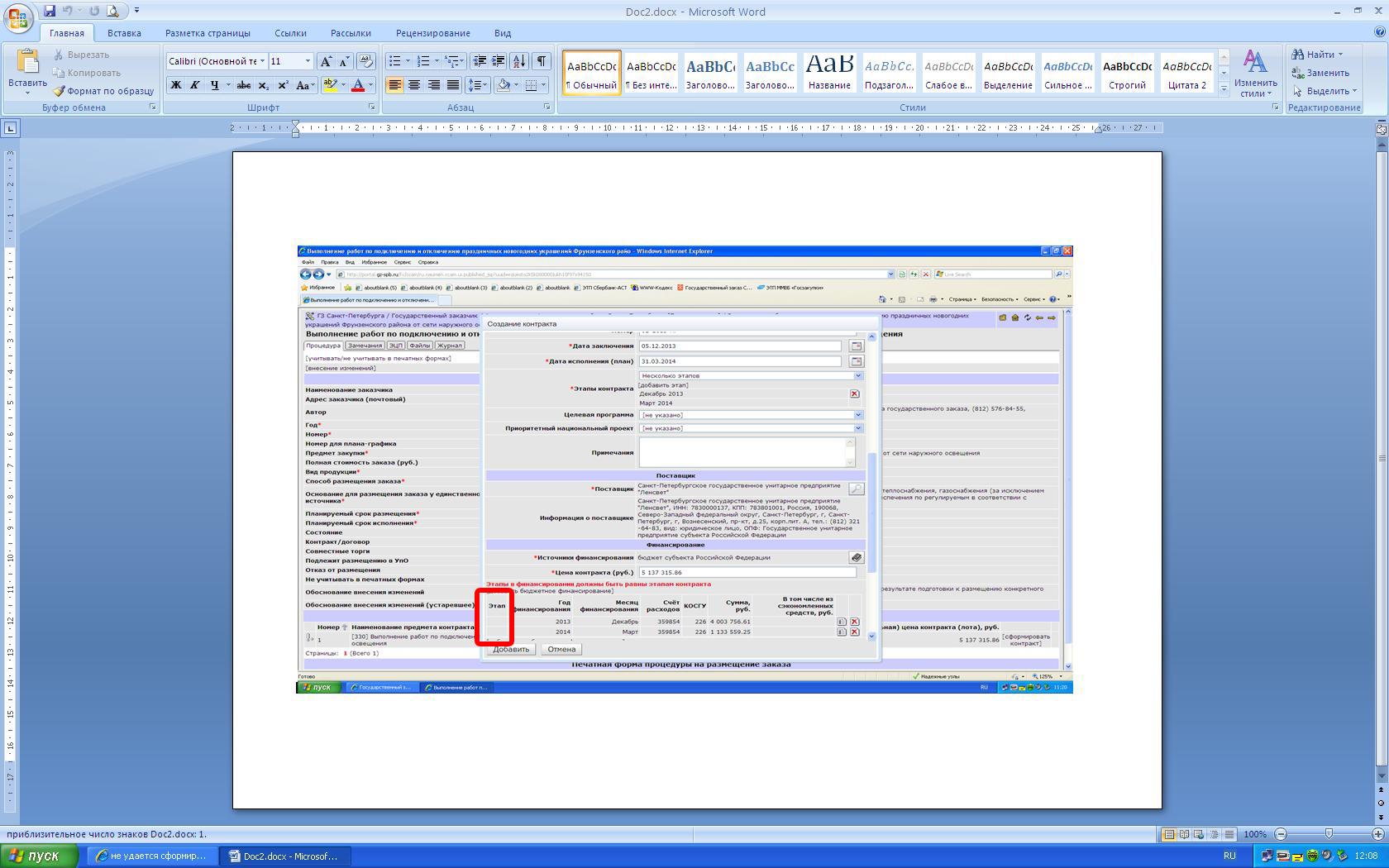Click the zoom slider handle
1389x868 pixels.
click(x=1329, y=834)
